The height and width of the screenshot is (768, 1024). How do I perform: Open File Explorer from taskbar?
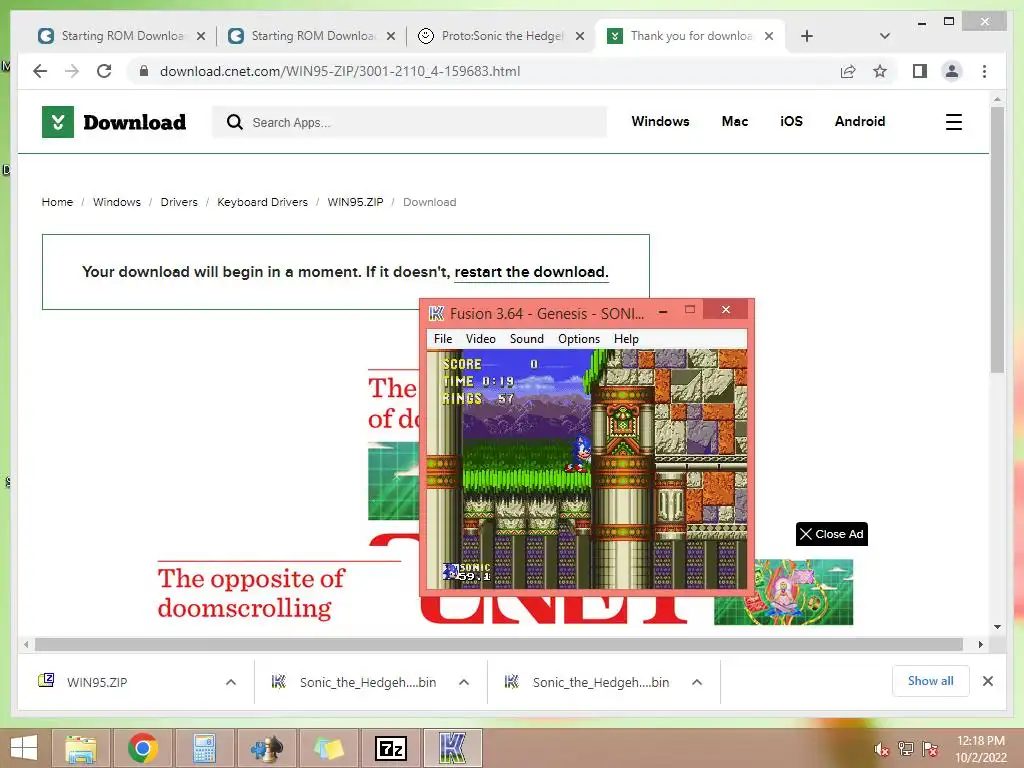point(81,748)
